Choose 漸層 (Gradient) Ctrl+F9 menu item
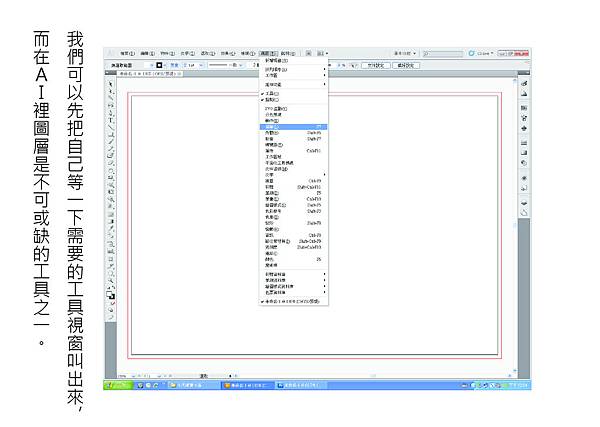The height and width of the screenshot is (427, 600). click(293, 181)
